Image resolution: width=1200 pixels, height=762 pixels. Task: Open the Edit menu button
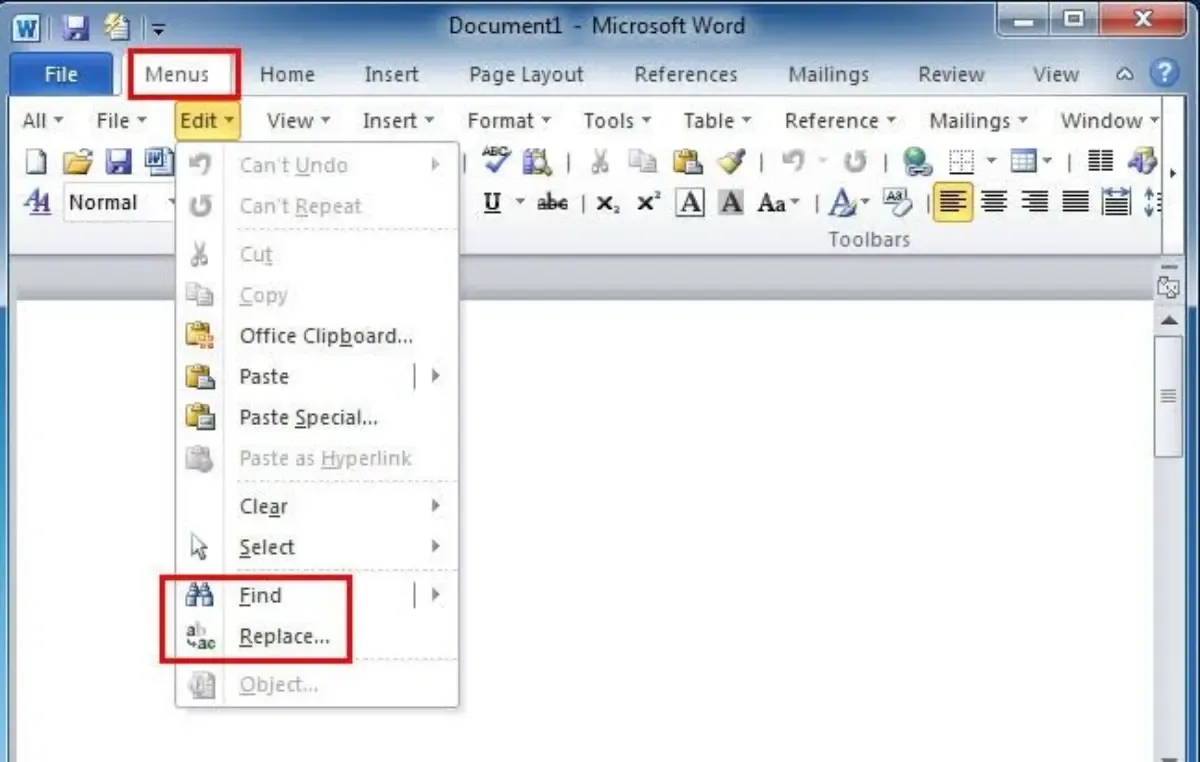click(x=208, y=121)
